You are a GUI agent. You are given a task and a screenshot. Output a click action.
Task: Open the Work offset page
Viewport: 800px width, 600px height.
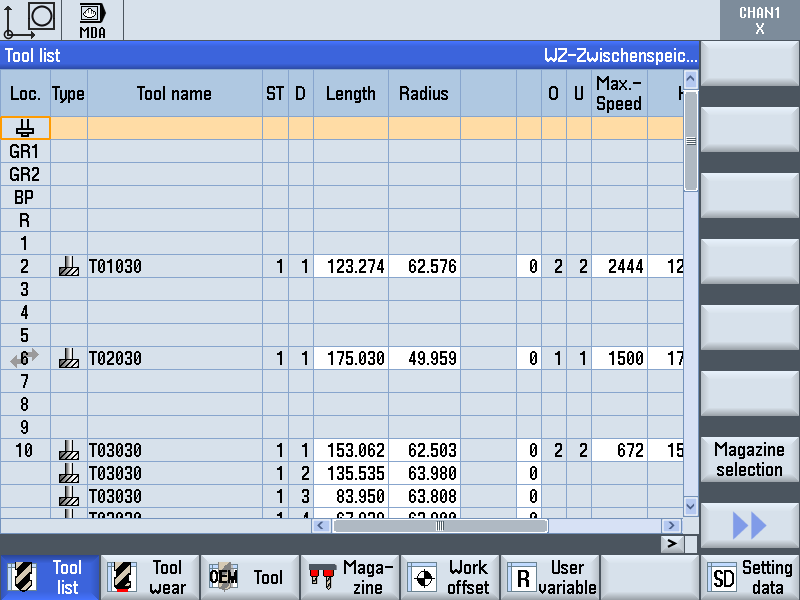point(450,577)
